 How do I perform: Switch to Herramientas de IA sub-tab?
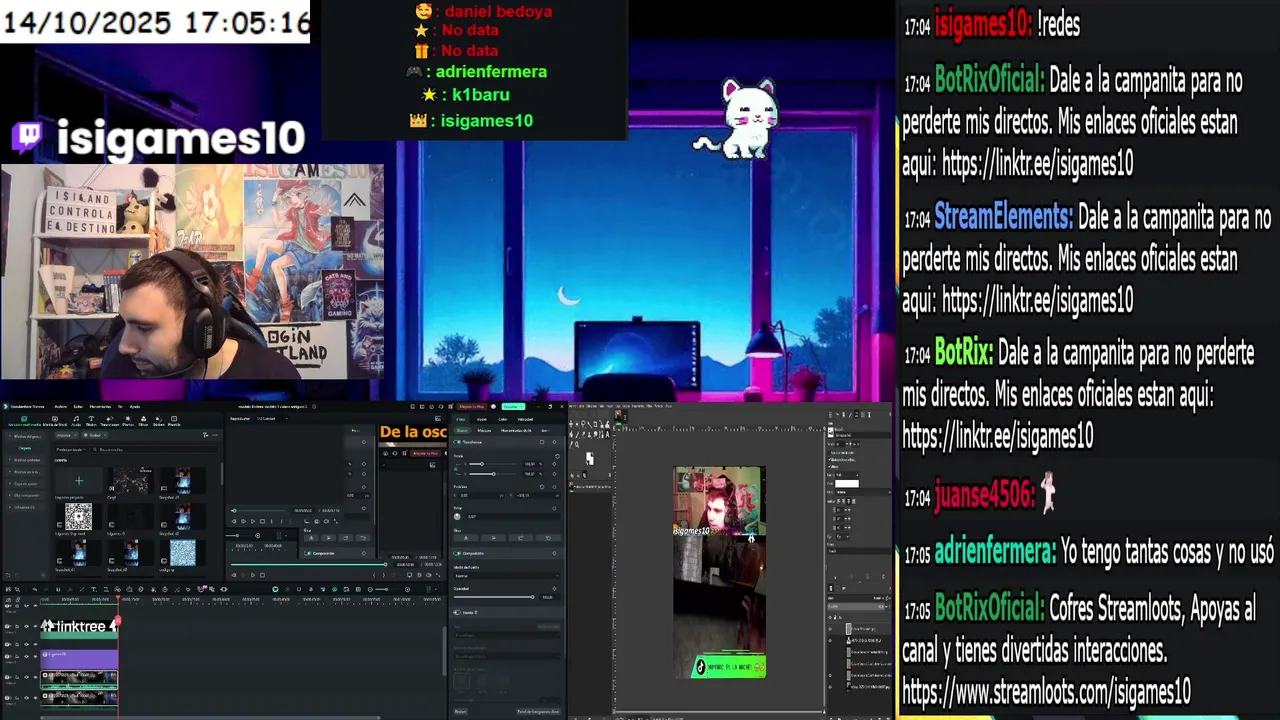(516, 430)
